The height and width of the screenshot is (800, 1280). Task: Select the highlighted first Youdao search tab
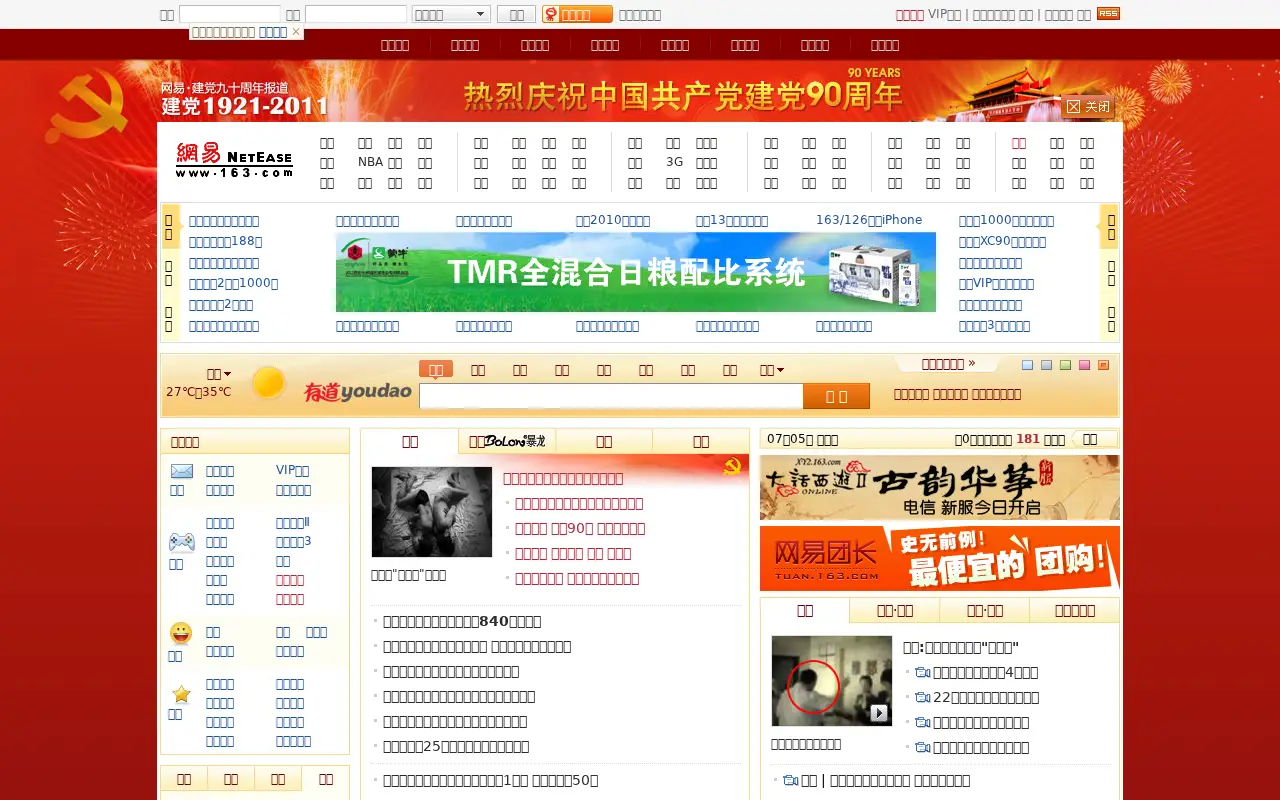pos(436,370)
